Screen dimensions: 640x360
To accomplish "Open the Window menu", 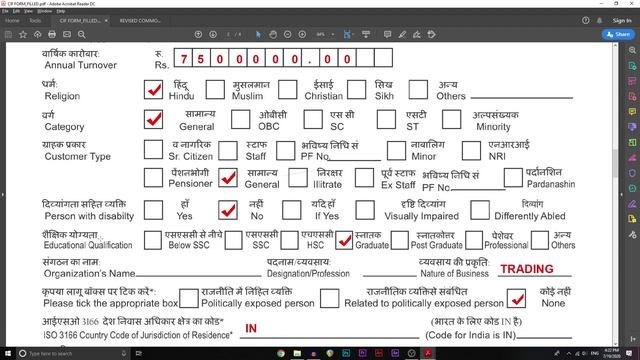I will [x=44, y=11].
